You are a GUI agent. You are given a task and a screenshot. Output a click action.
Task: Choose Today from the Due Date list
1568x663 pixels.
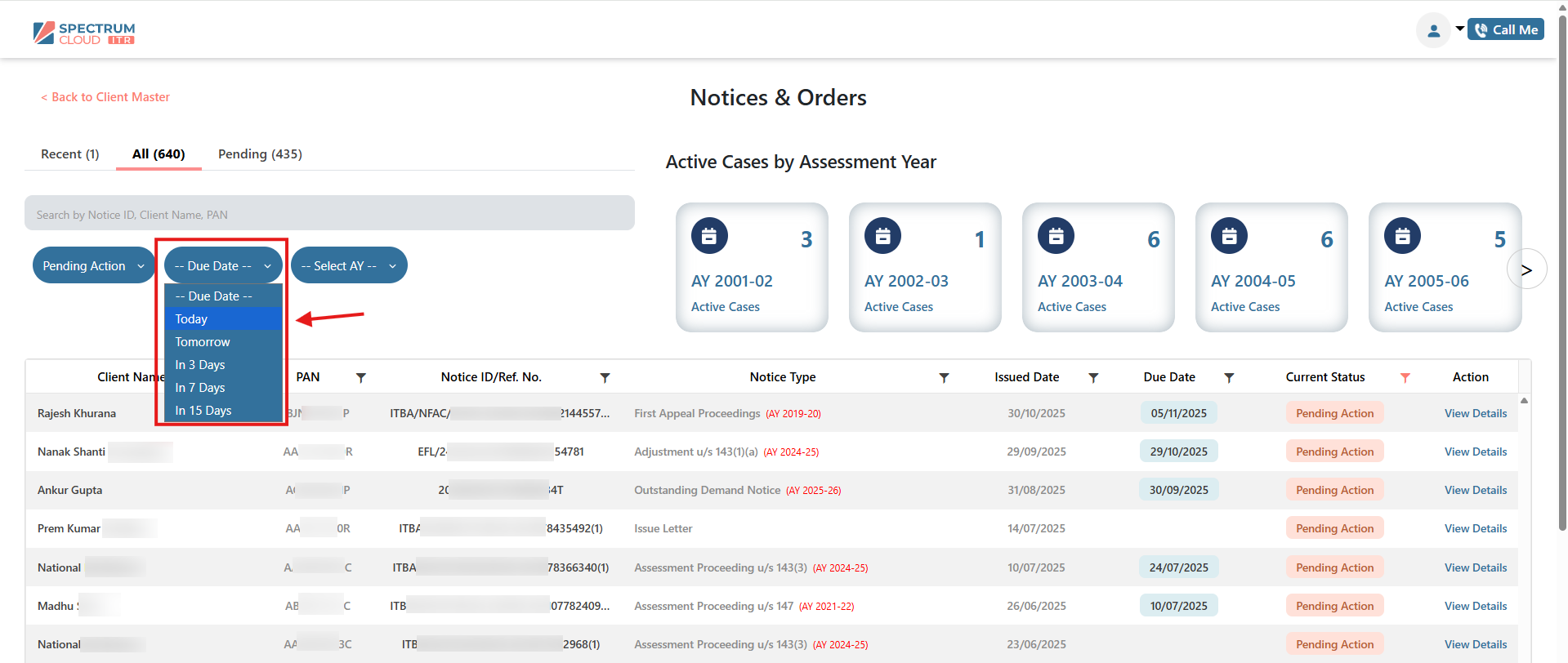click(222, 319)
